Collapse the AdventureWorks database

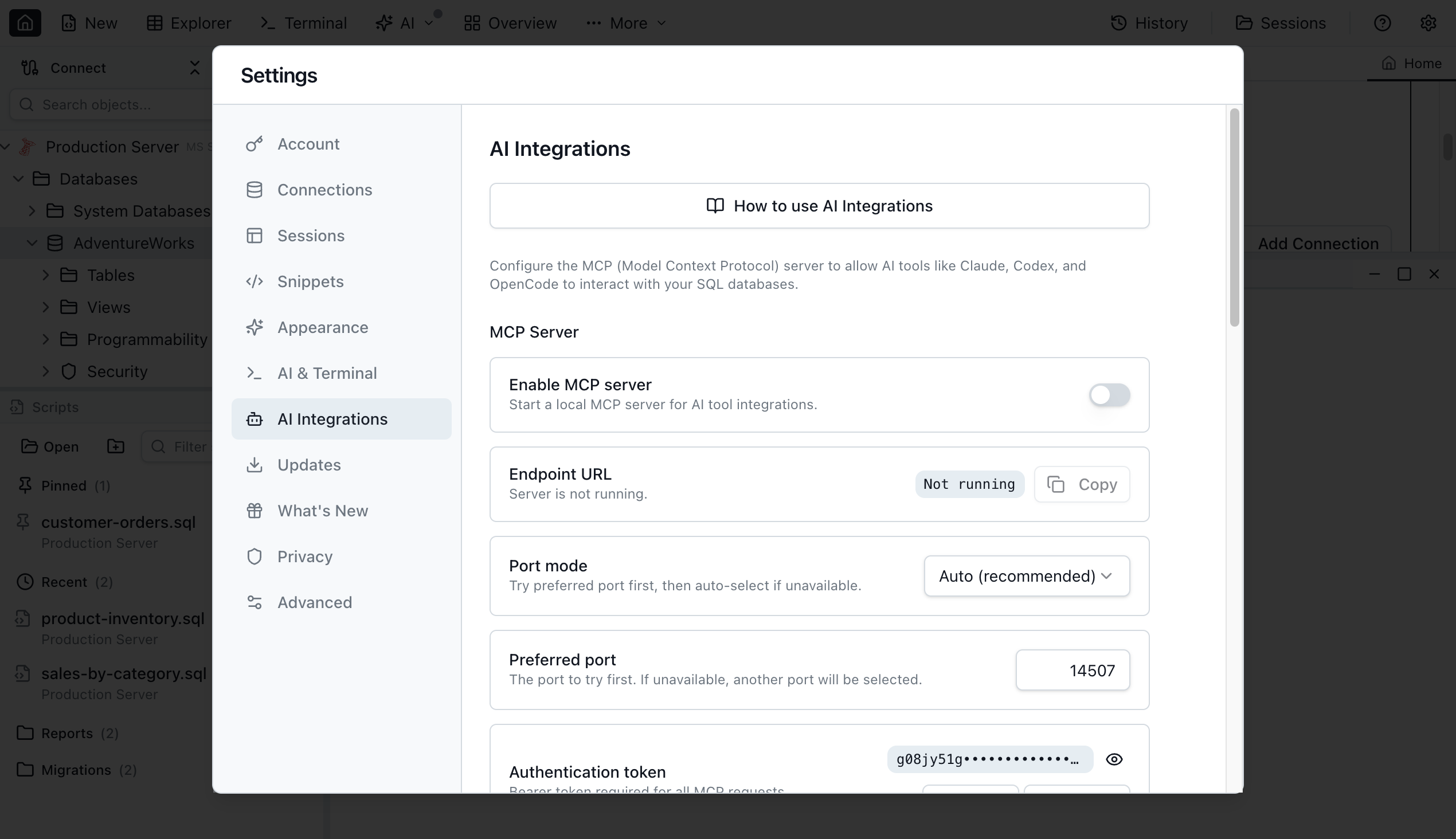coord(32,243)
